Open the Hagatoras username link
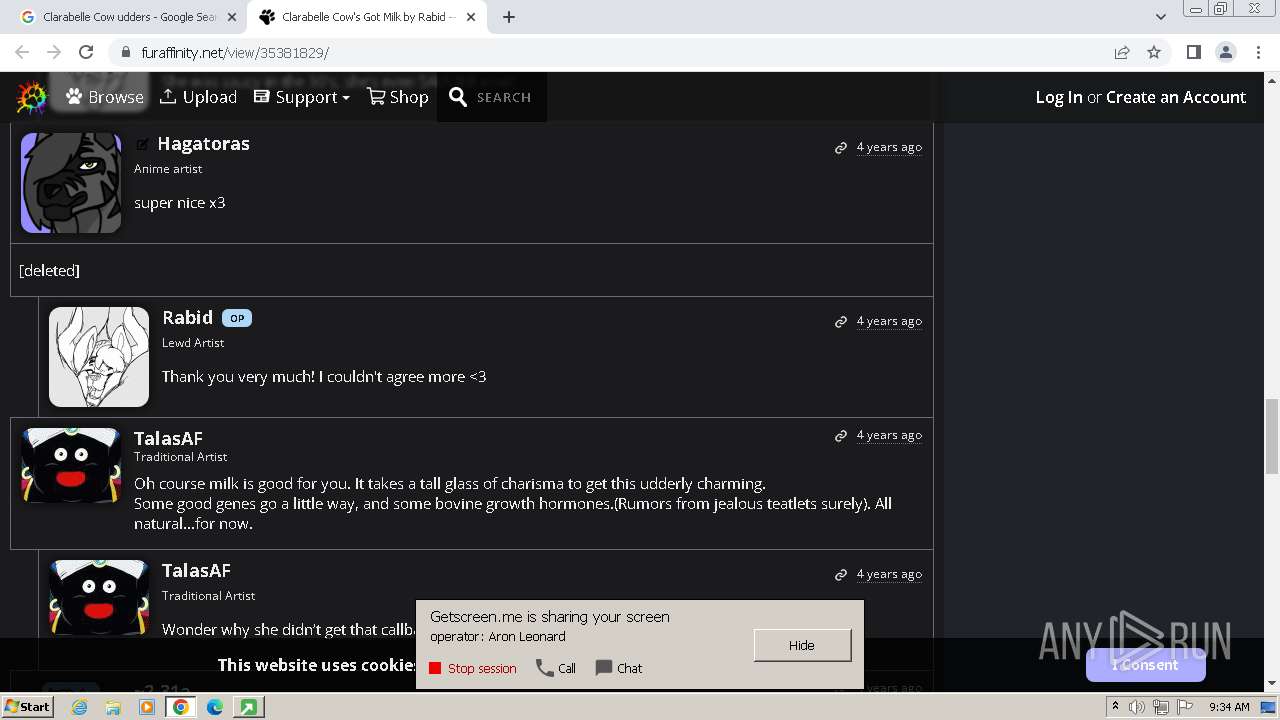The image size is (1280, 720). coord(203,144)
